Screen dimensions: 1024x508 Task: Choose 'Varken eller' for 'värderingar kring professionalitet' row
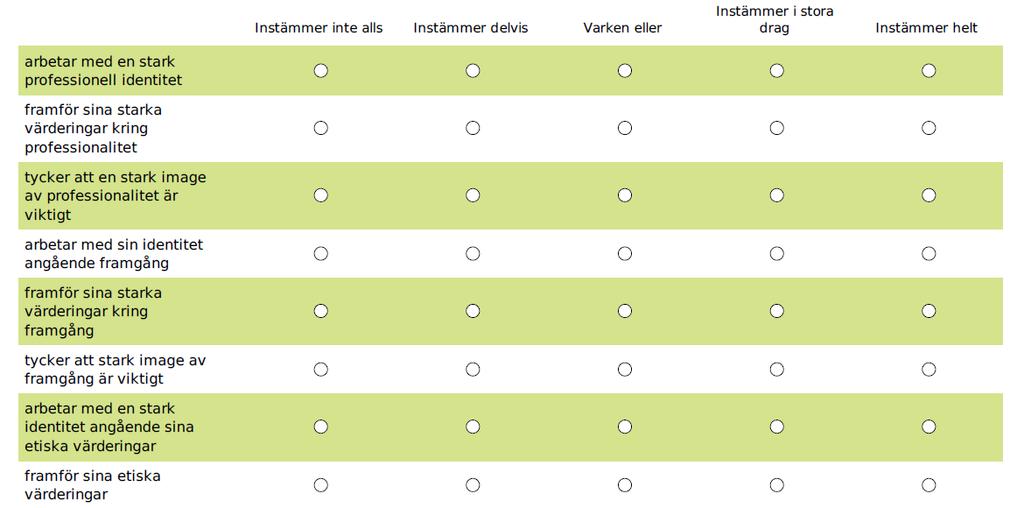point(625,128)
